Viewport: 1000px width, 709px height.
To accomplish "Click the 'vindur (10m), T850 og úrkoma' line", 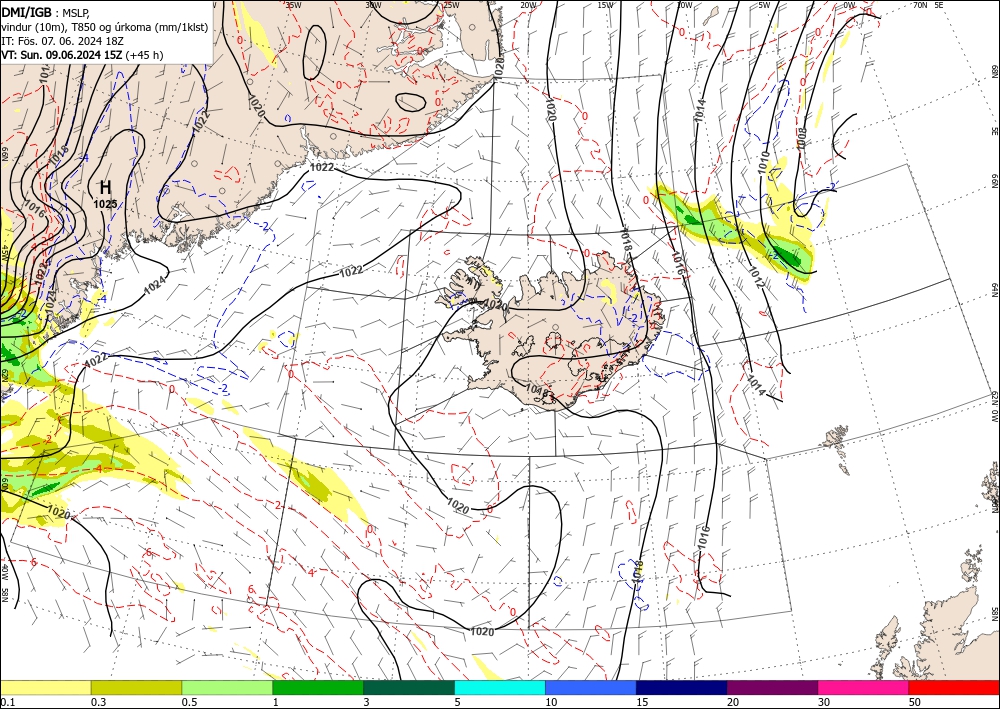I will click(x=104, y=27).
